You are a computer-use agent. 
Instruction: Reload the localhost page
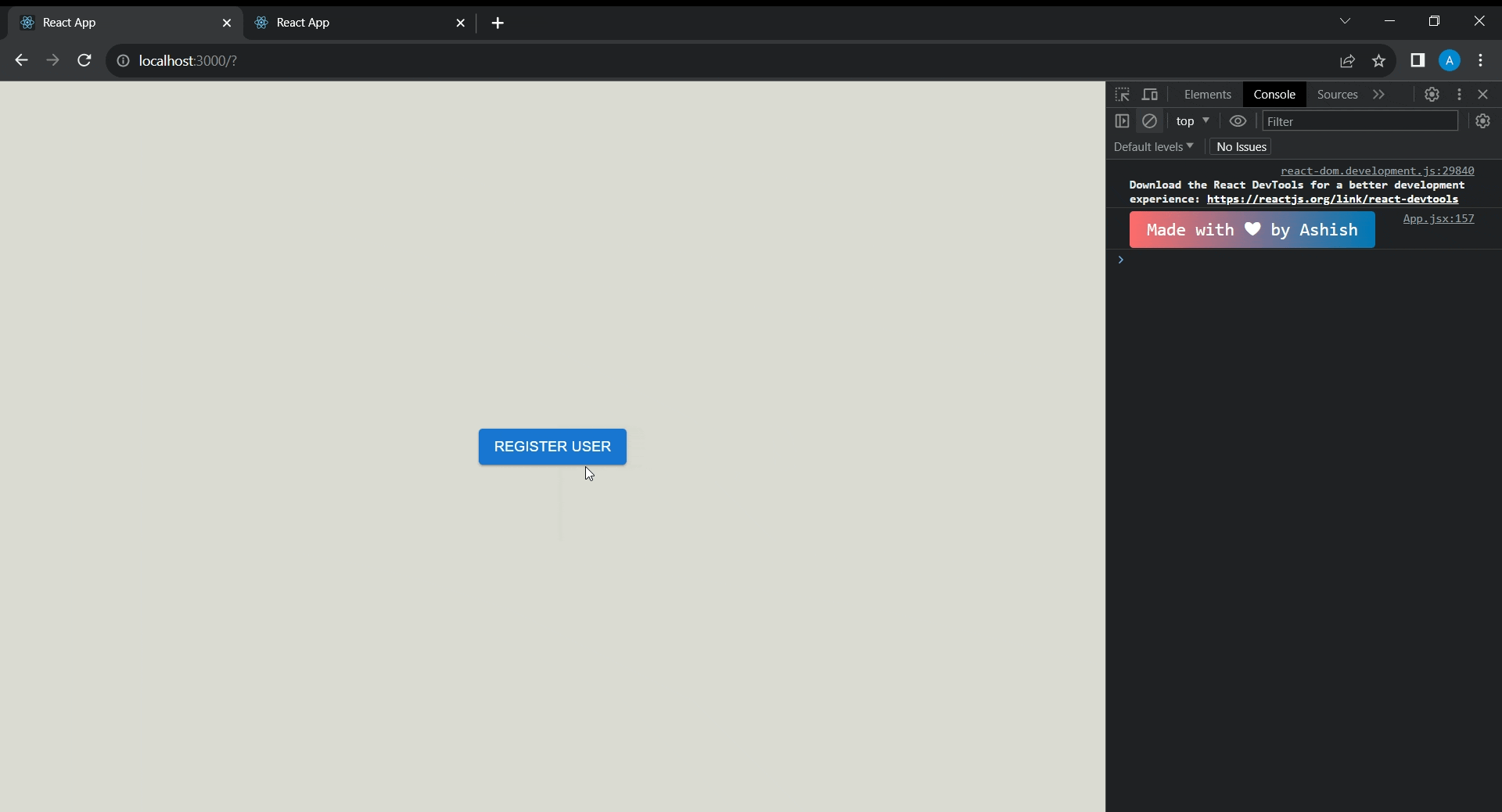pyautogui.click(x=84, y=60)
